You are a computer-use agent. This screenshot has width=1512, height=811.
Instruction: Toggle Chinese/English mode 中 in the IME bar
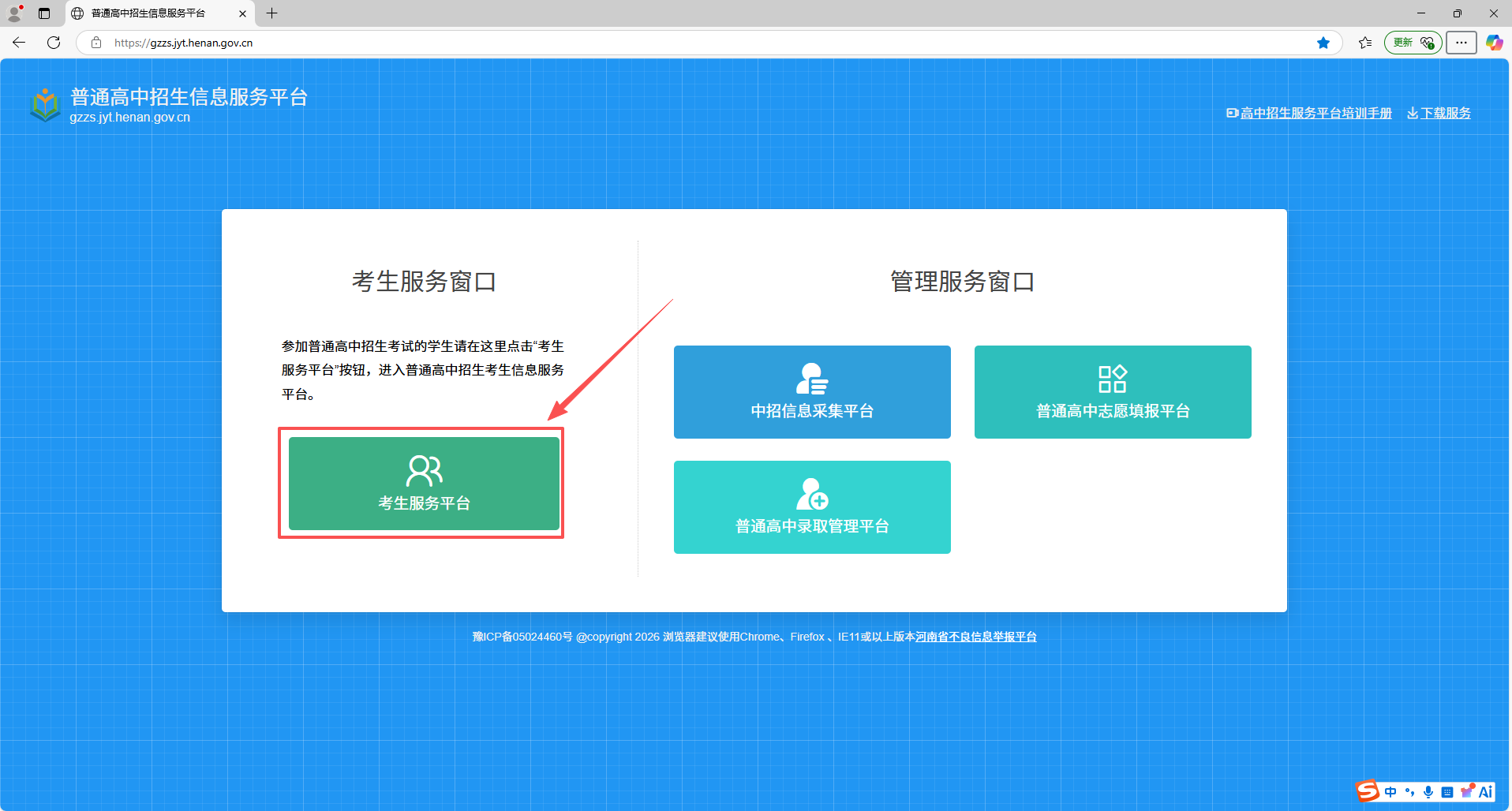[1390, 792]
